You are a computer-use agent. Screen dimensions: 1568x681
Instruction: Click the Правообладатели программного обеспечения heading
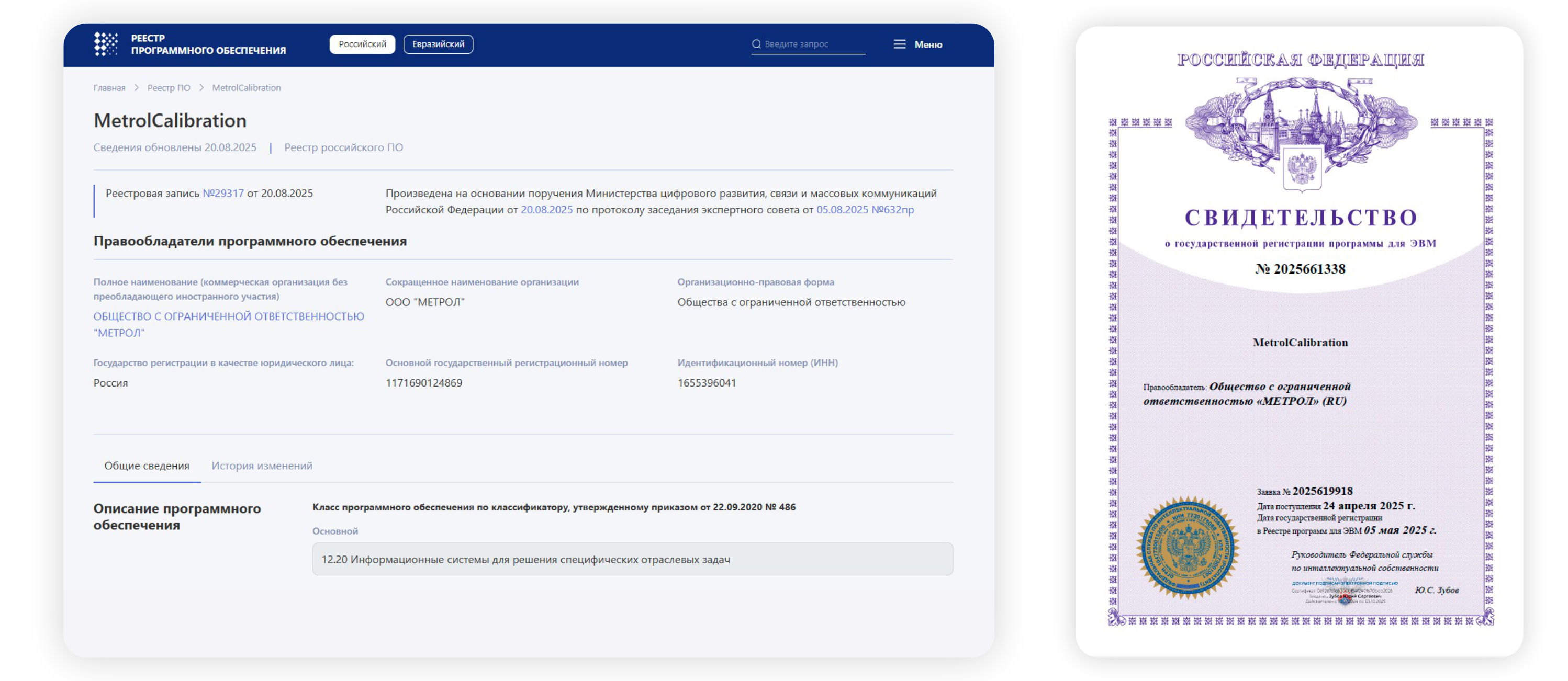tap(250, 241)
